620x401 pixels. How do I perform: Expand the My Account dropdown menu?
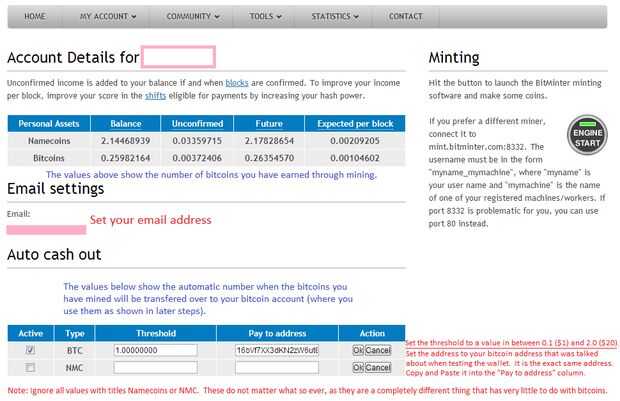[108, 17]
